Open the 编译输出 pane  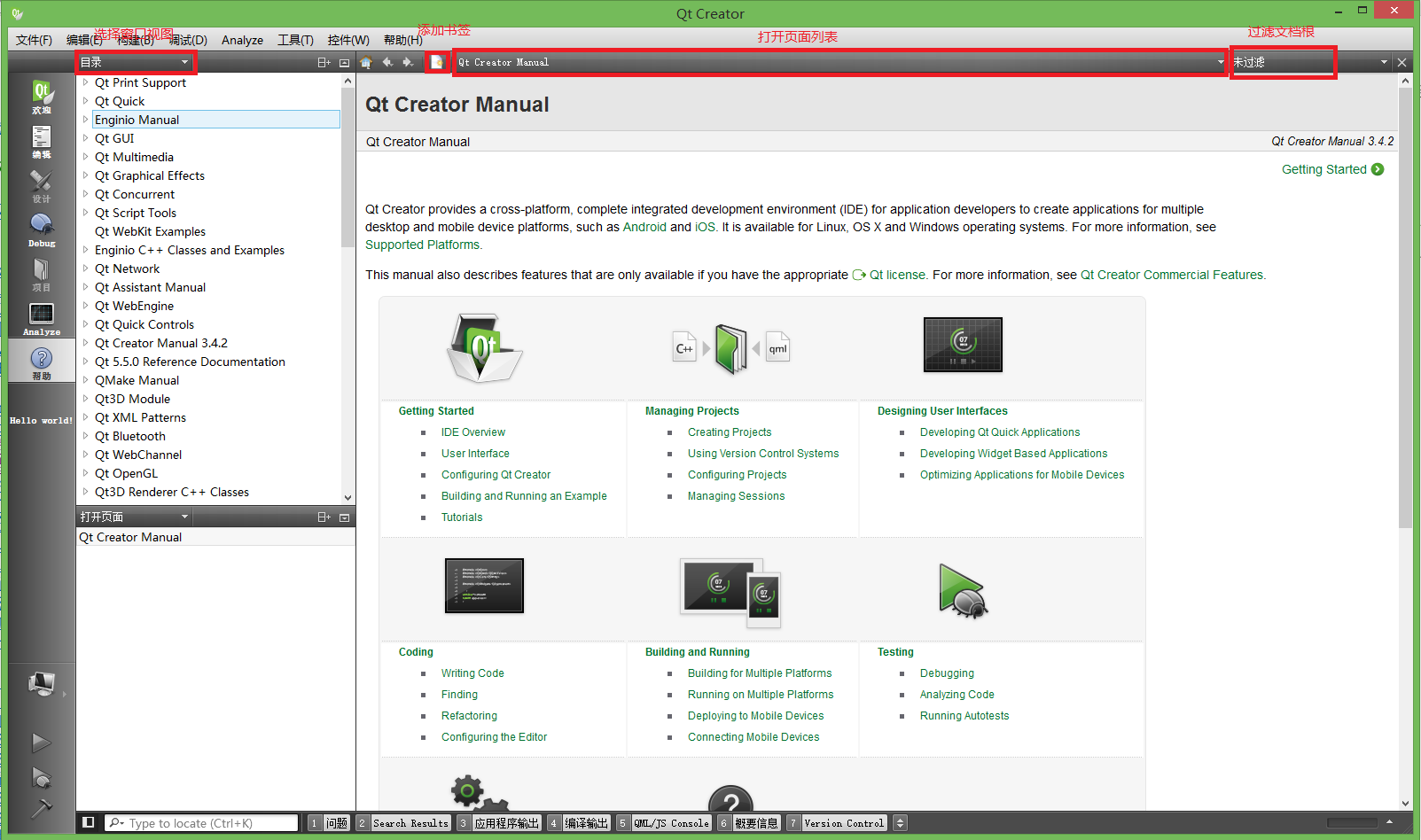579,823
